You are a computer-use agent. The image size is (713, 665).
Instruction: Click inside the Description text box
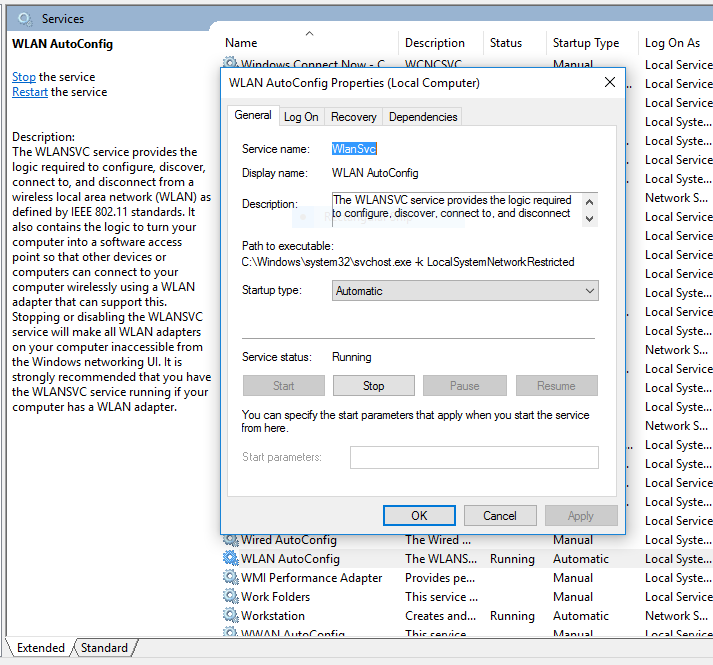pyautogui.click(x=457, y=209)
